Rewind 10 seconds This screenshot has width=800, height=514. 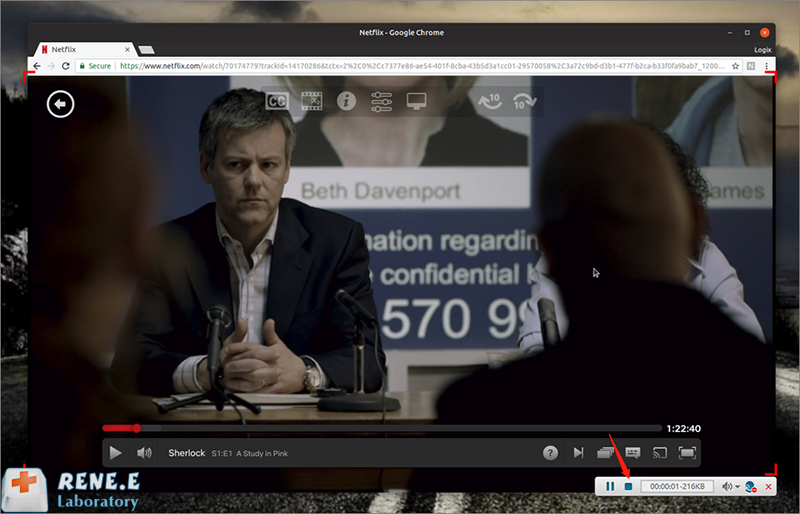(x=490, y=101)
